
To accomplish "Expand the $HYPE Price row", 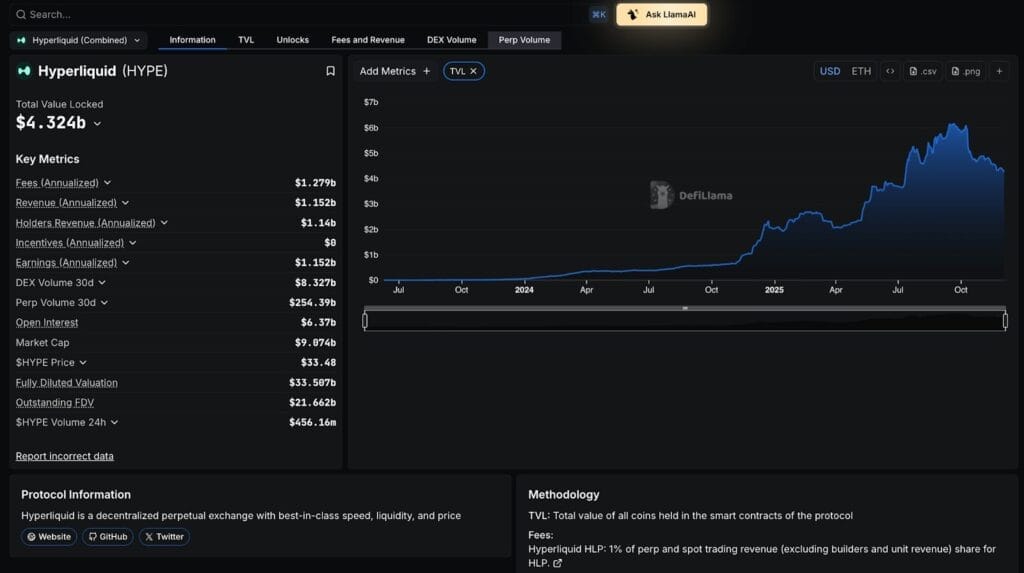I will tap(83, 363).
